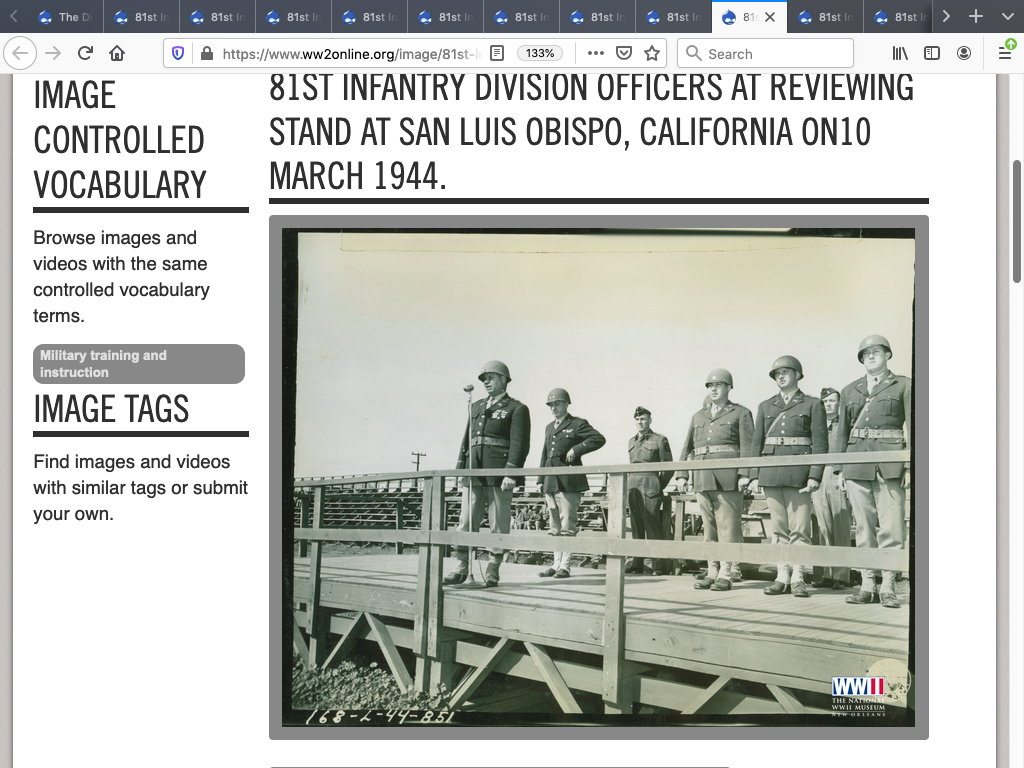Screen dimensions: 1024x768
Task: Close the currently active tab
Action: pyautogui.click(x=770, y=17)
